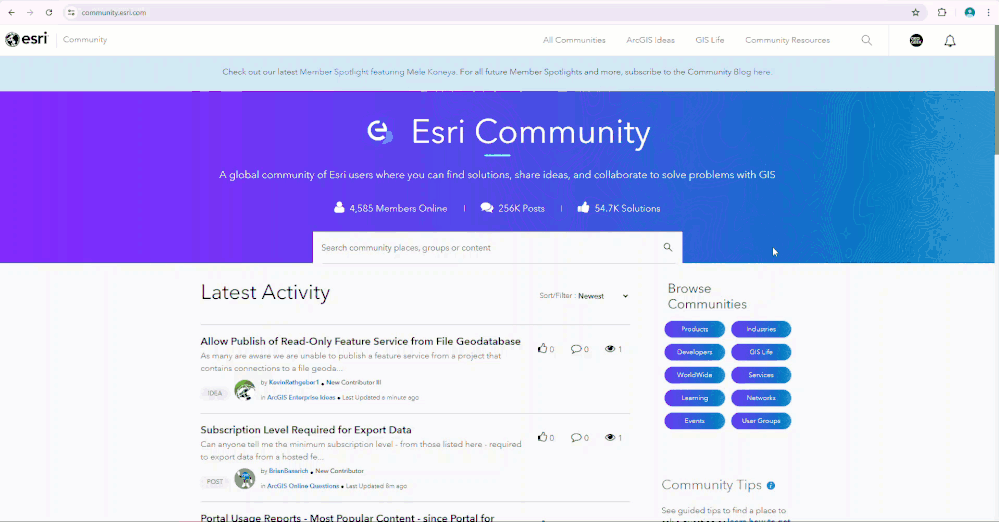
Task: Click in the community search field
Action: point(487,247)
